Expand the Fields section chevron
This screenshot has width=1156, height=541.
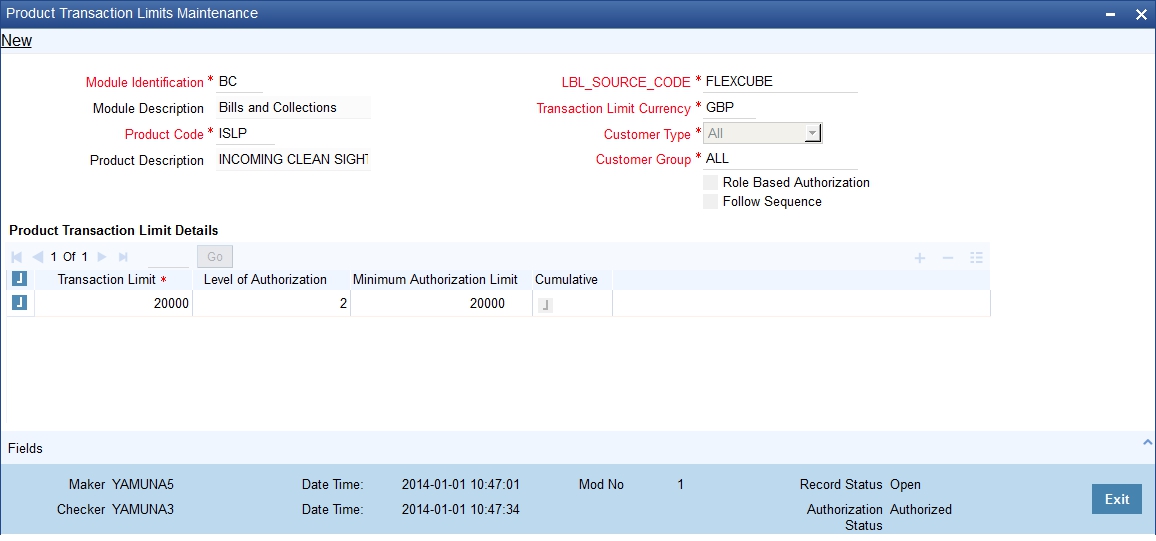pos(1147,442)
